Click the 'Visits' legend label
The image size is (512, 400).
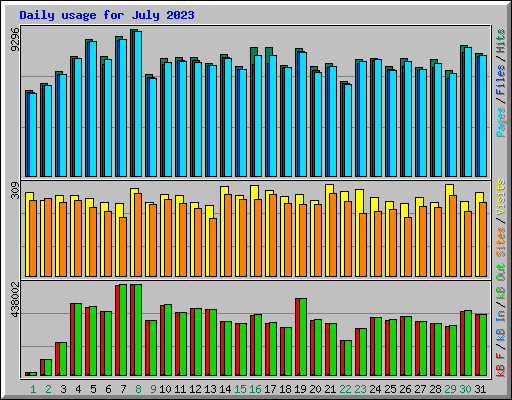click(501, 197)
